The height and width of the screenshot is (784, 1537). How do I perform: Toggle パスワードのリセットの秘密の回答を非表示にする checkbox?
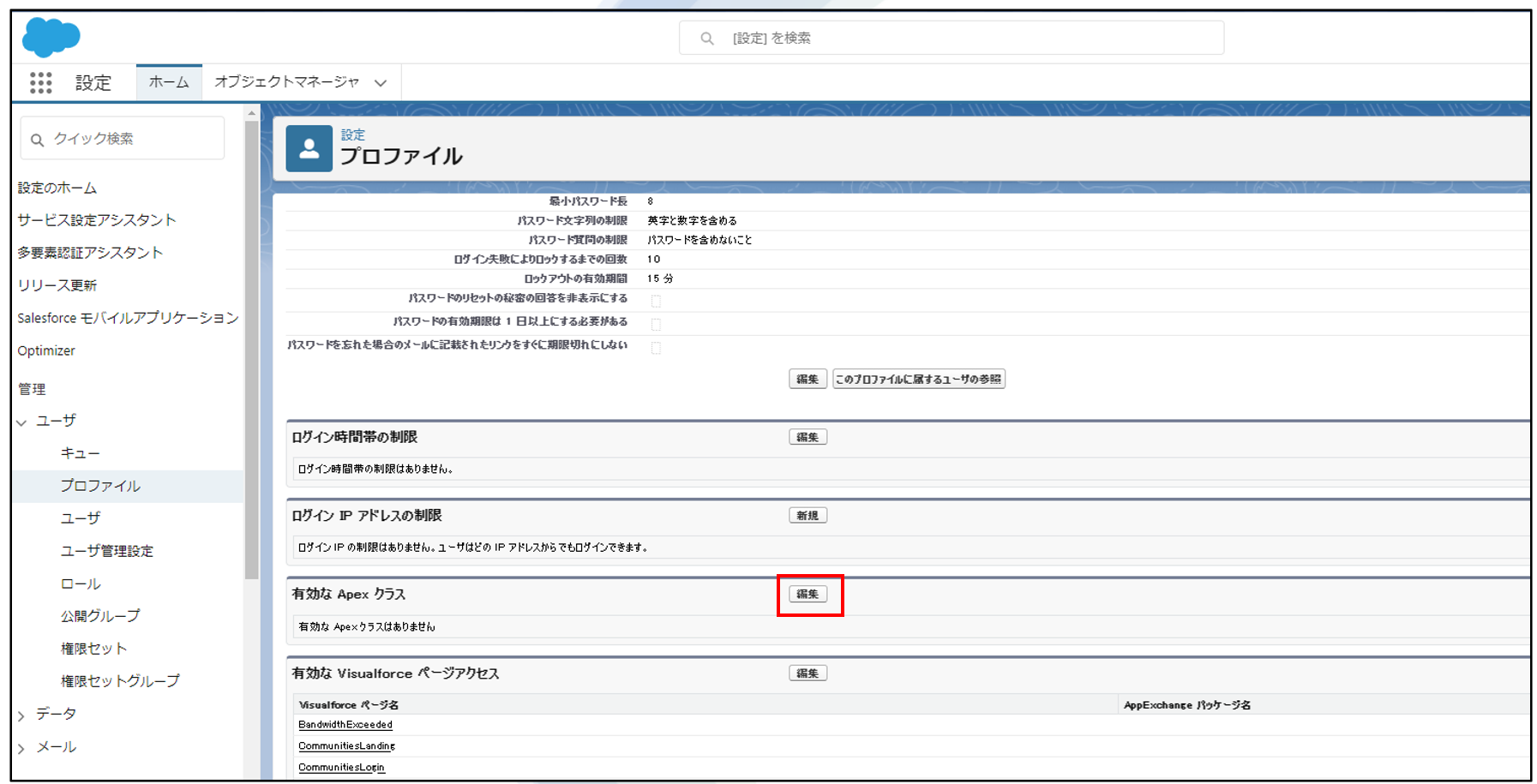pyautogui.click(x=656, y=301)
